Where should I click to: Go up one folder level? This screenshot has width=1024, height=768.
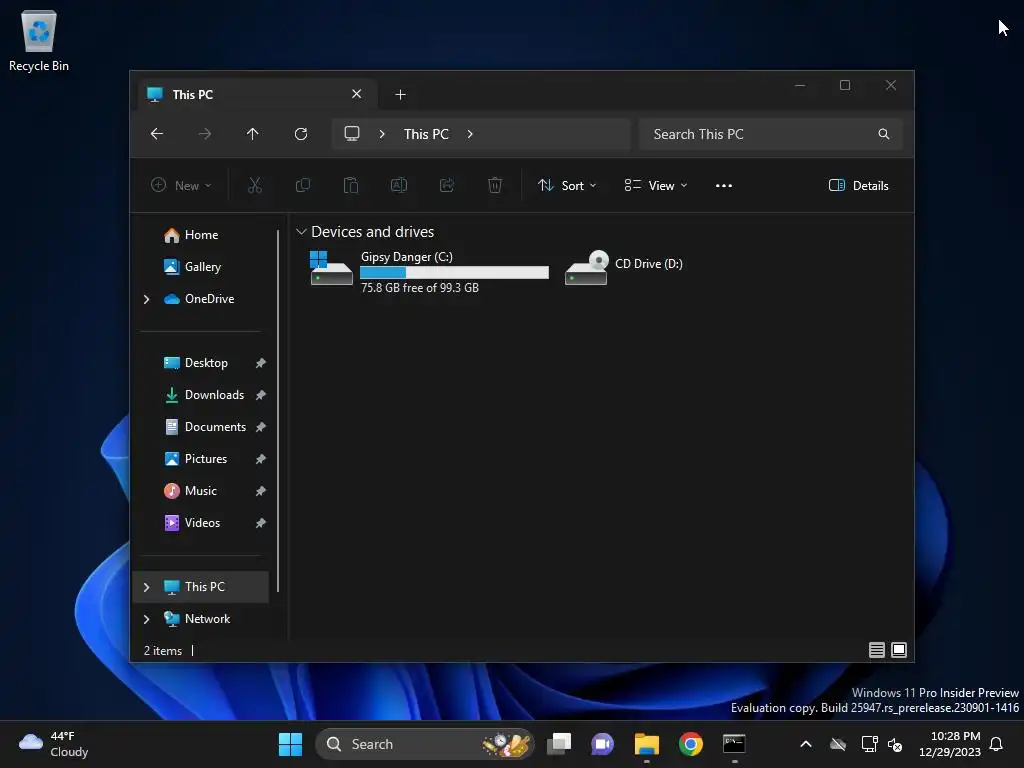253,134
